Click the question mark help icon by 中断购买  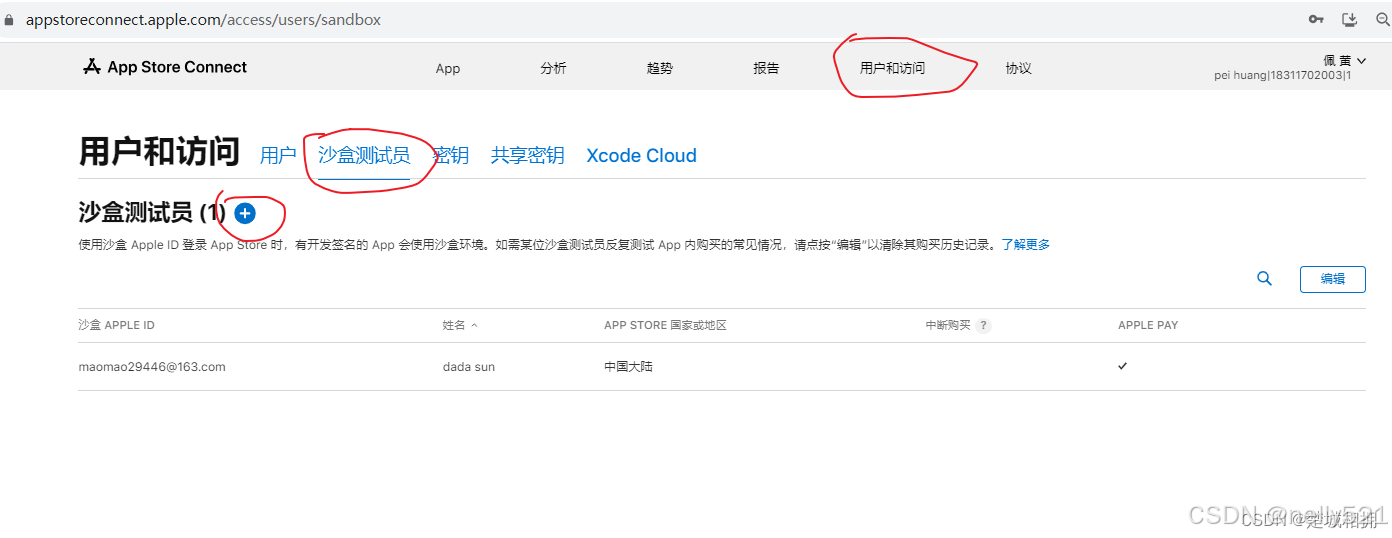983,325
